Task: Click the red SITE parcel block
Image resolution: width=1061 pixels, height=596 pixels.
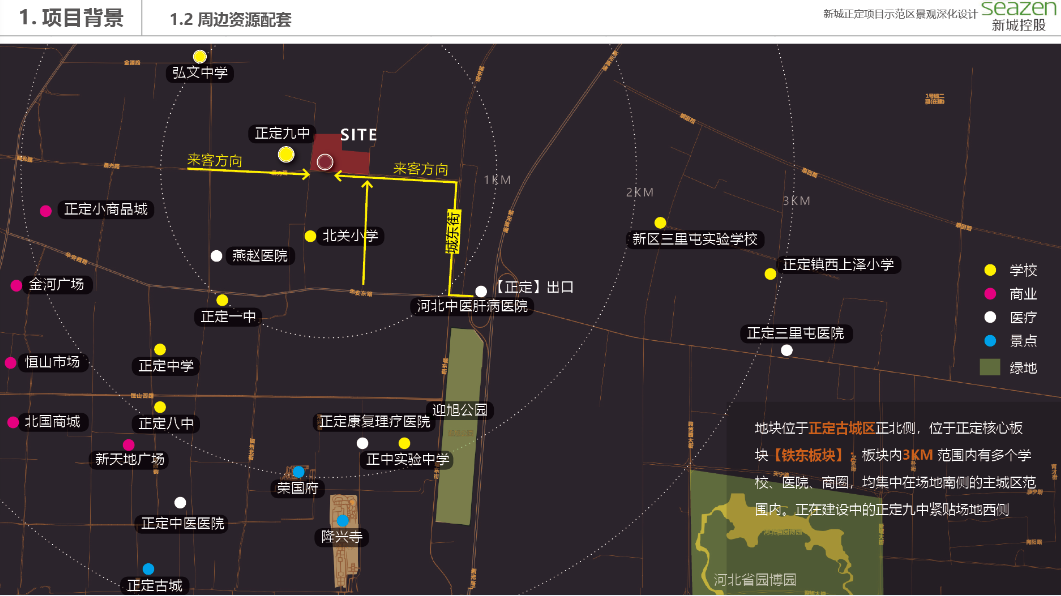Action: click(340, 155)
